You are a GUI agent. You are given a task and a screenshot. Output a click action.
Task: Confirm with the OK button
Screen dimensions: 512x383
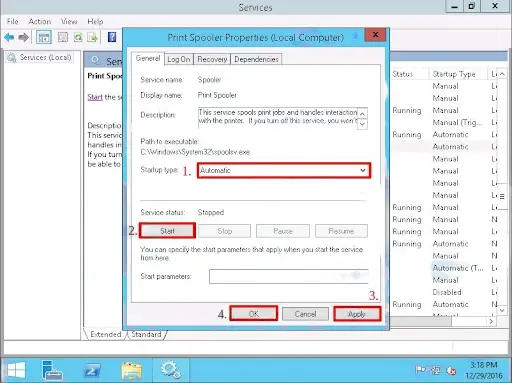[254, 314]
